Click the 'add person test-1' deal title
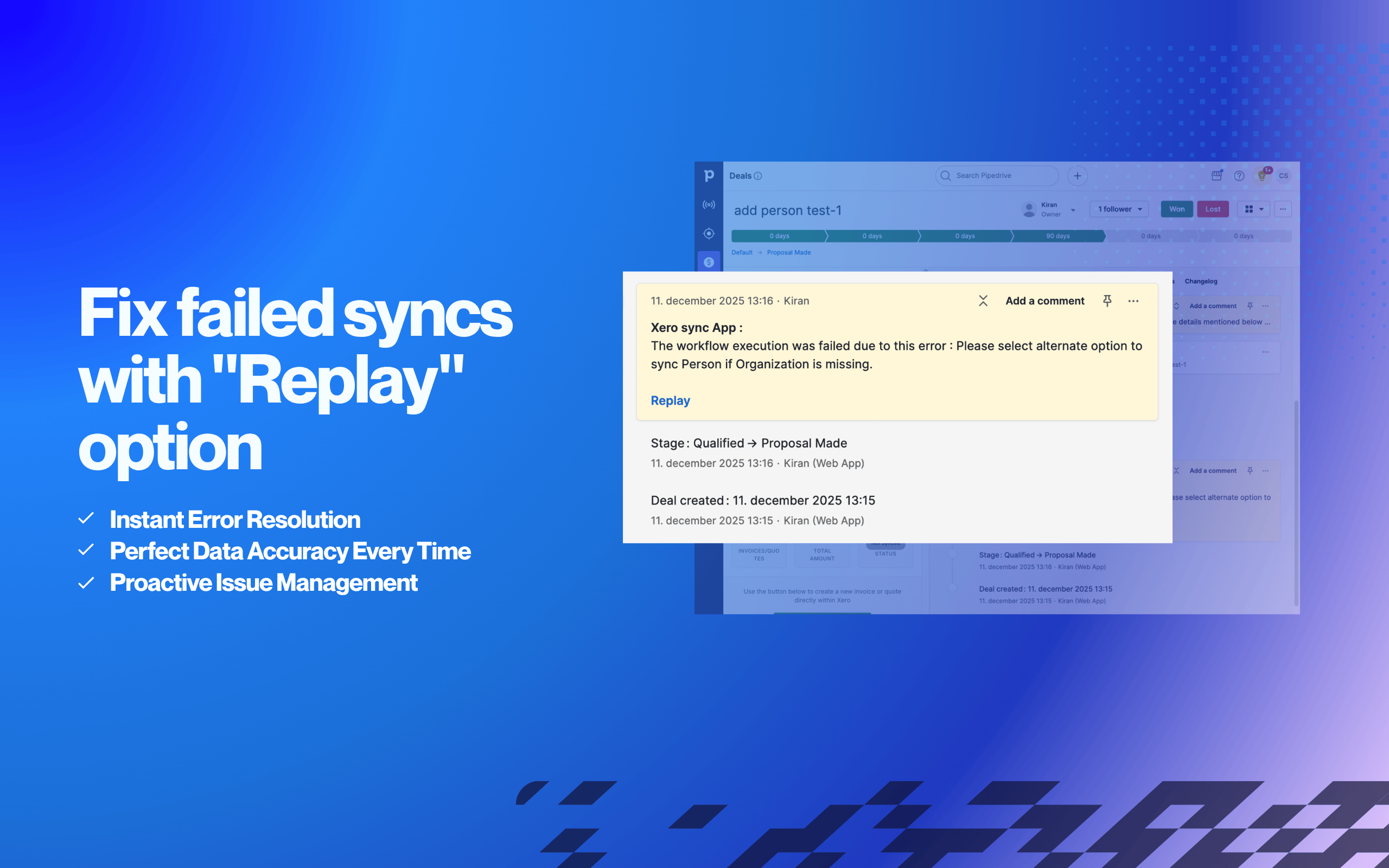 (787, 210)
